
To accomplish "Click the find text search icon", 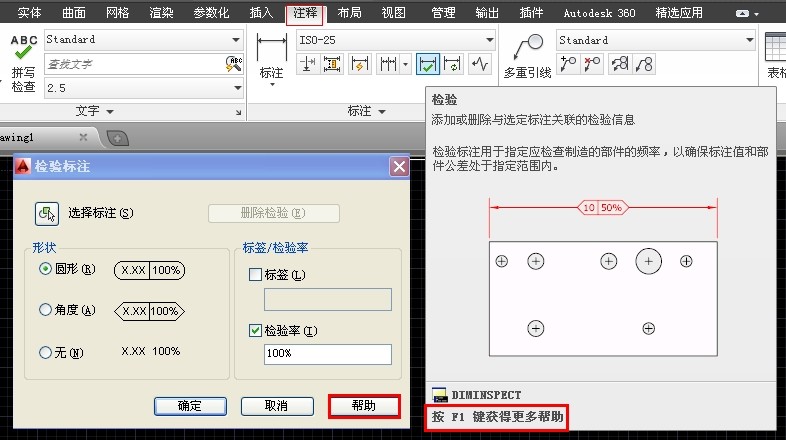I will pos(234,64).
